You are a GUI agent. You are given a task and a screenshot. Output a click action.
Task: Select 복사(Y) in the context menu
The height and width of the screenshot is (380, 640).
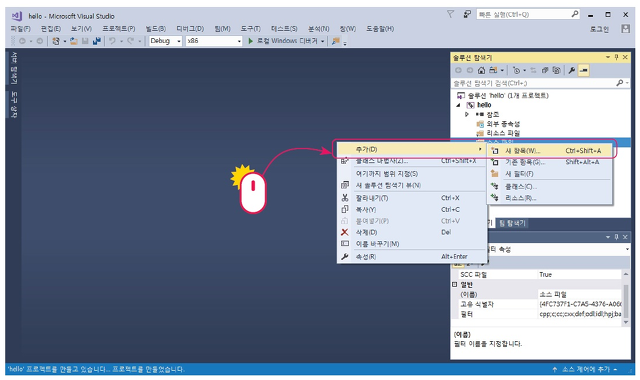click(x=412, y=209)
